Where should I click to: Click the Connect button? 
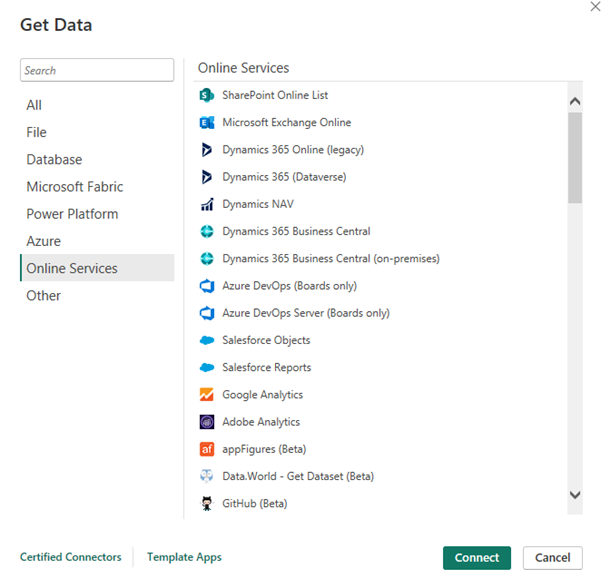point(477,558)
